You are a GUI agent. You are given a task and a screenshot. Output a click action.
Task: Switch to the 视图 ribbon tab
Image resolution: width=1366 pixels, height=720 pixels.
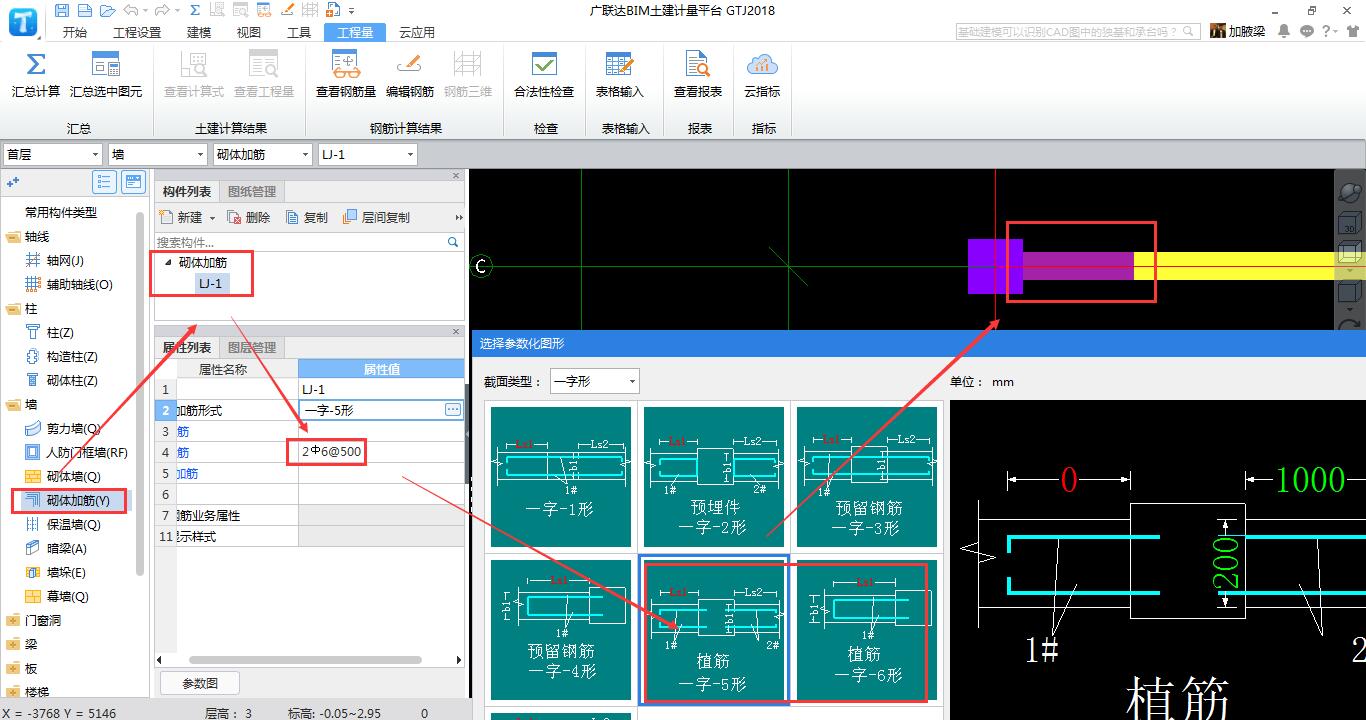(x=249, y=32)
